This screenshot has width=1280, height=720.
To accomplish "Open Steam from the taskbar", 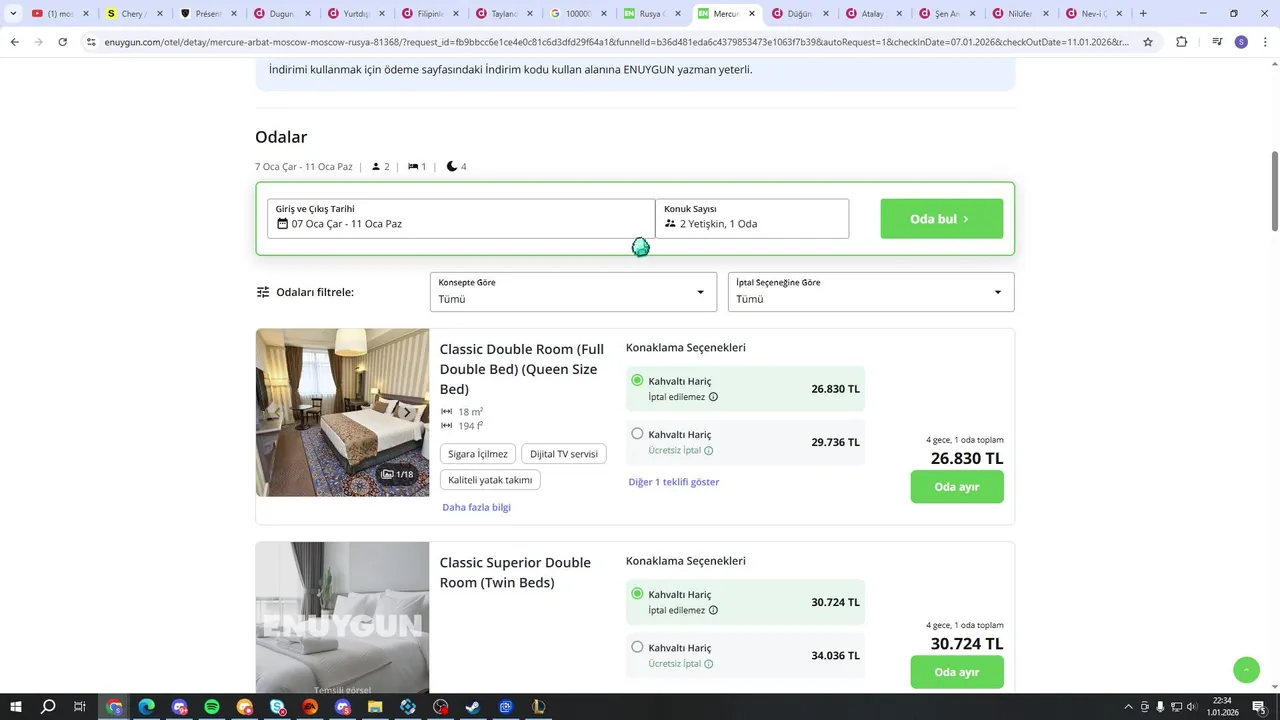I will [x=473, y=707].
